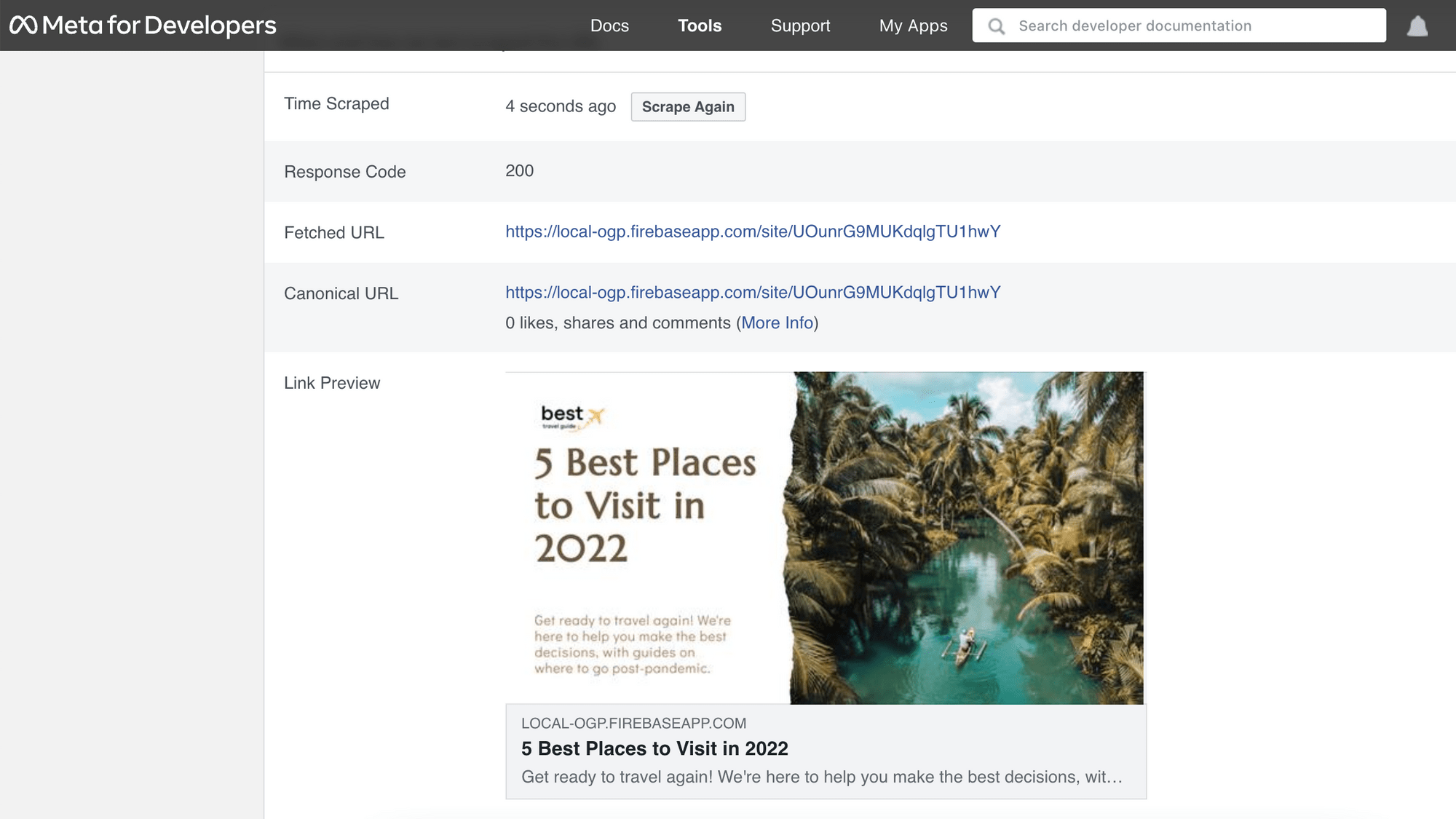
Task: Click the best travel guide logo
Action: 572,417
